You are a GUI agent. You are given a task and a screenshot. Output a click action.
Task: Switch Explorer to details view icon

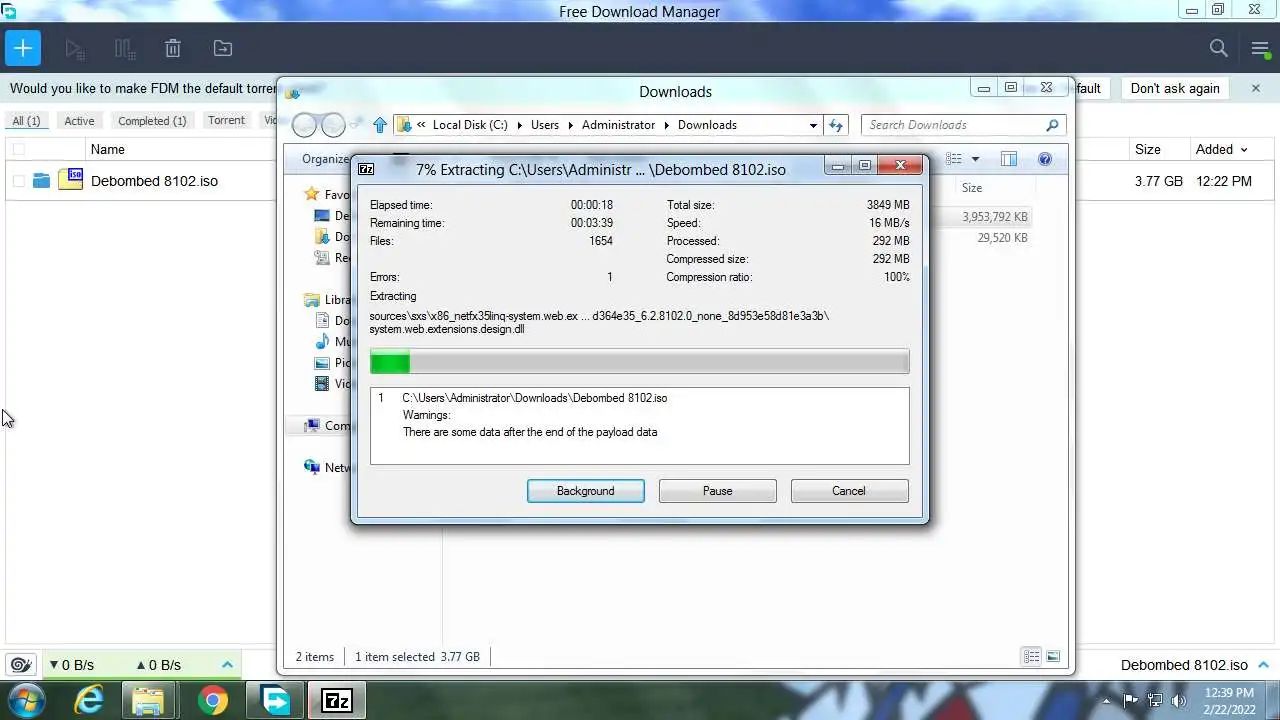click(x=1031, y=657)
